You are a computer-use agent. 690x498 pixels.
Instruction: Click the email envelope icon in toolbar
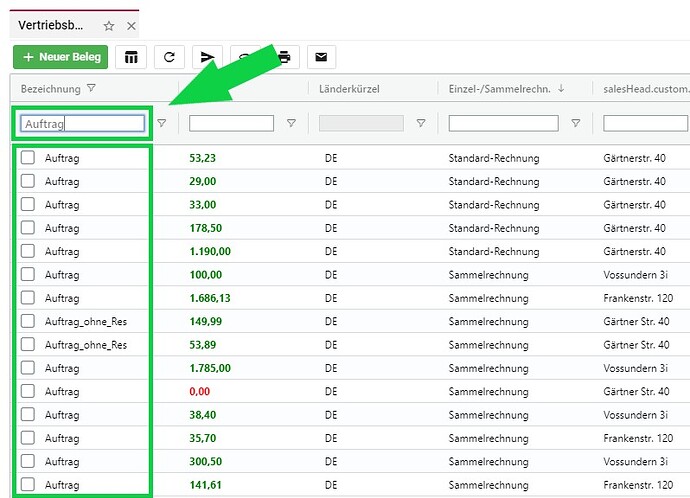point(322,57)
